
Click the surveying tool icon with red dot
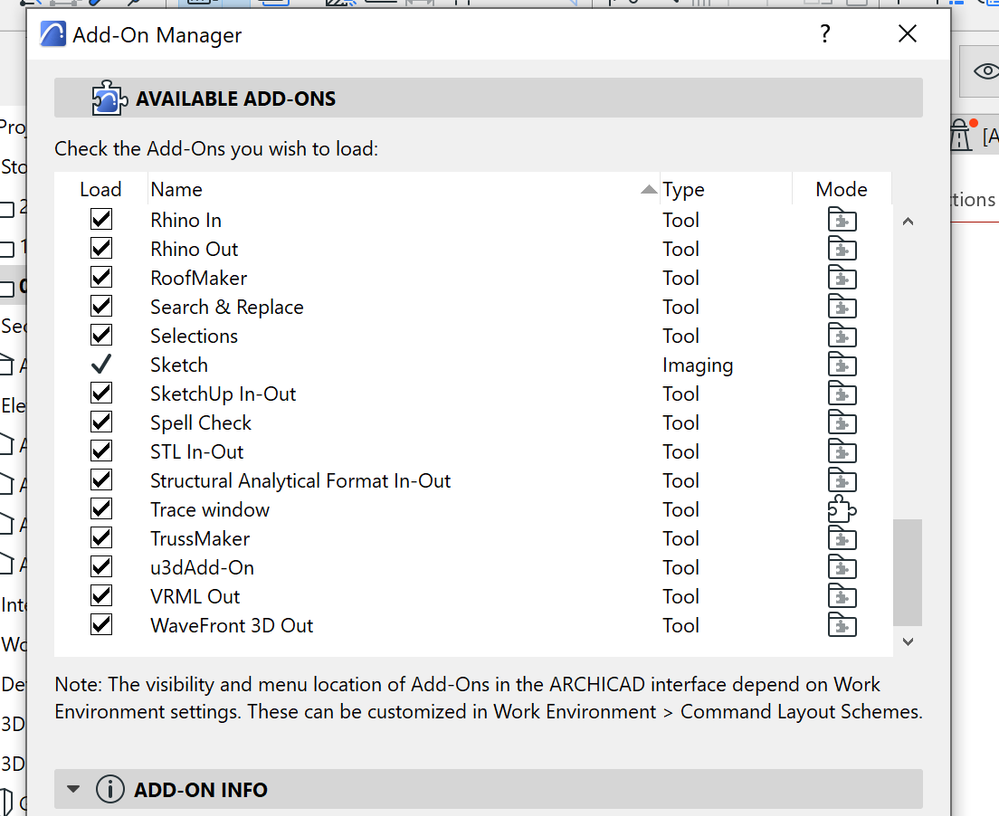(962, 134)
